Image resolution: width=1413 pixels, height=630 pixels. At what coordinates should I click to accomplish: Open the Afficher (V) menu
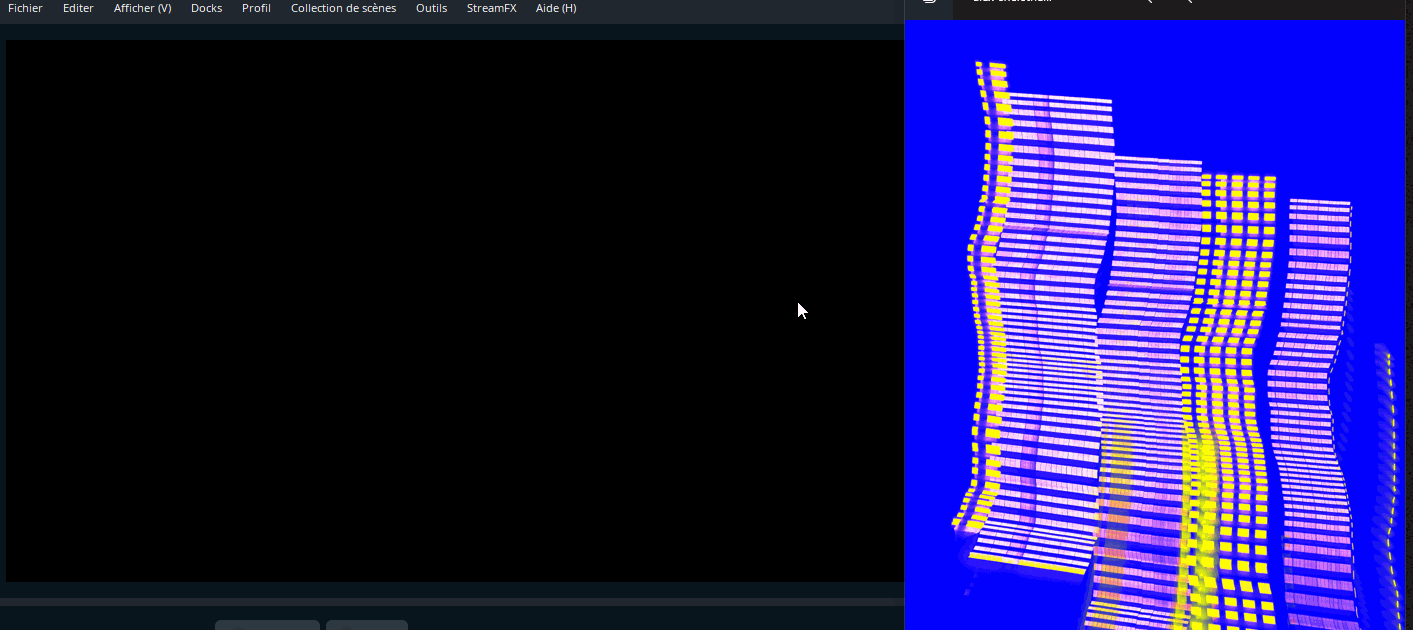click(x=142, y=8)
